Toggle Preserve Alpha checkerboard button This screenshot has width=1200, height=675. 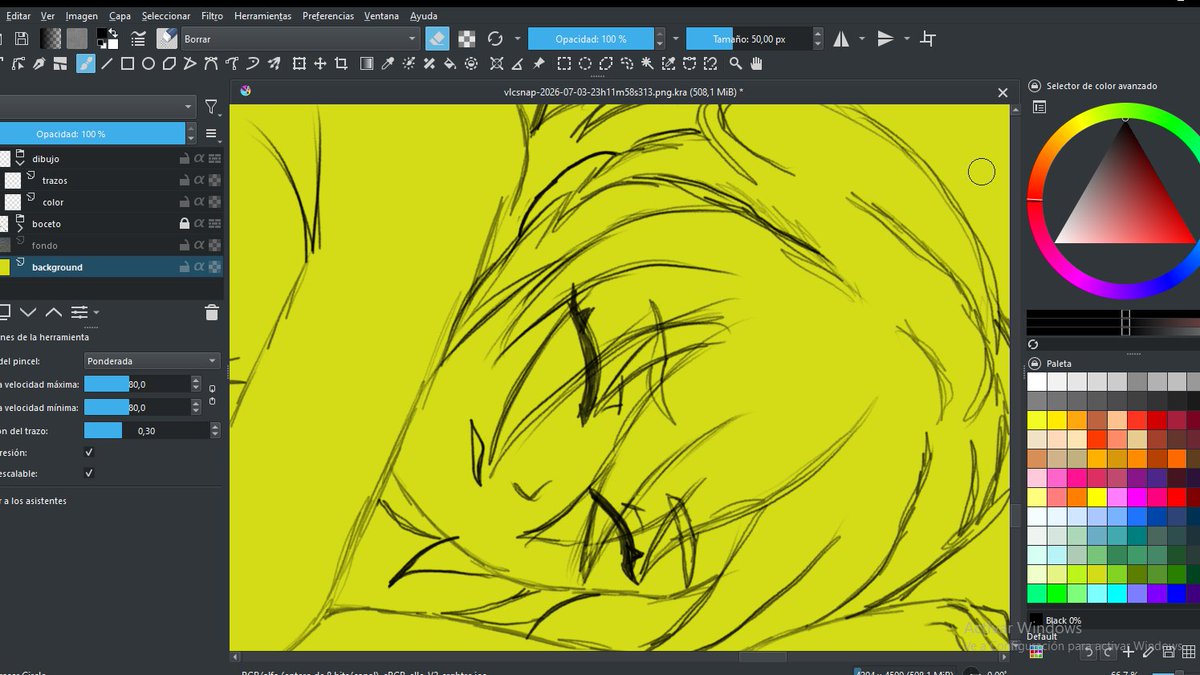[467, 39]
